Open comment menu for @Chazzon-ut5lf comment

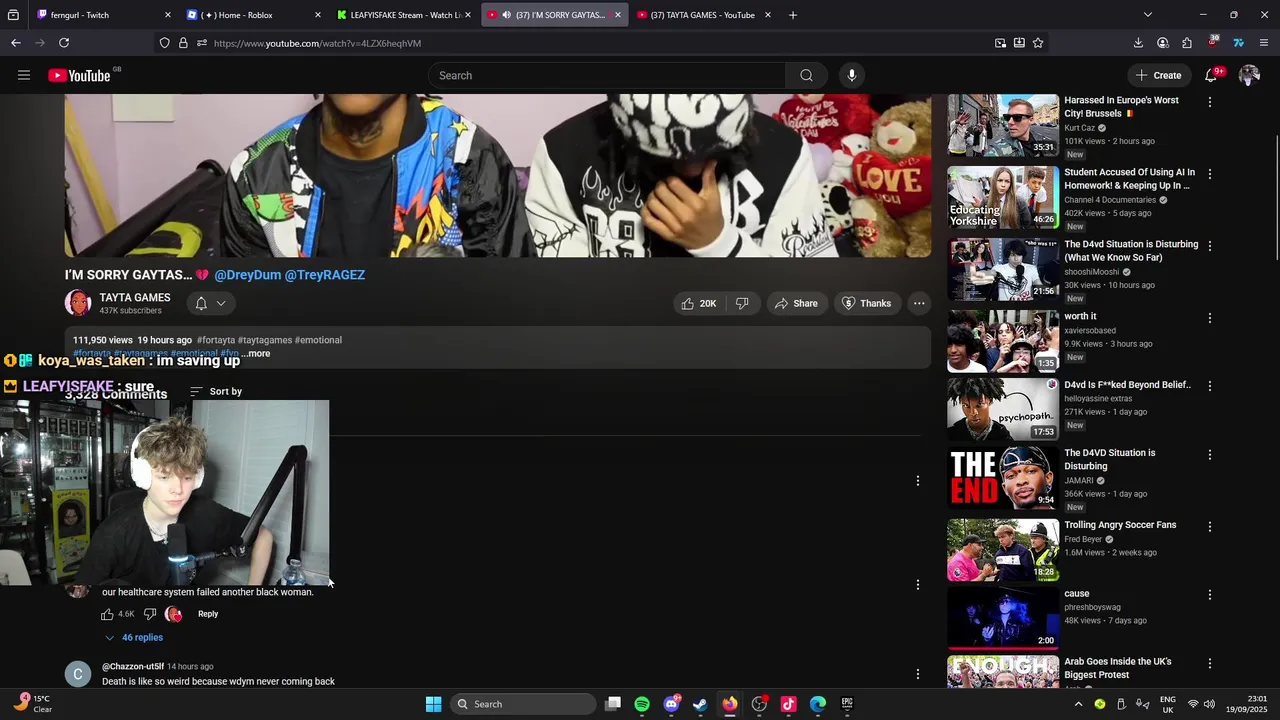click(x=918, y=674)
